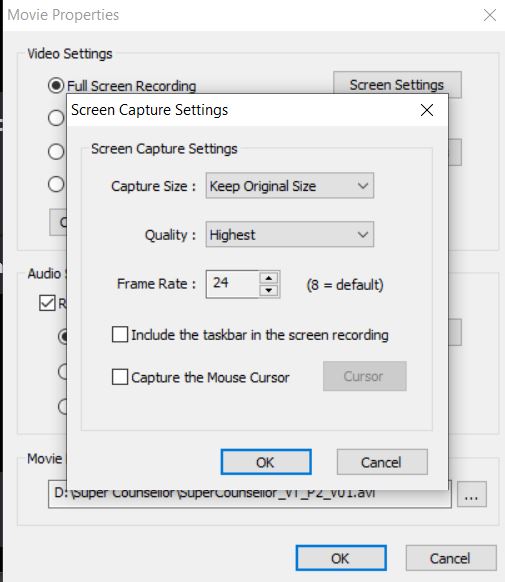
Task: Click the greyed-out Cursor button
Action: click(365, 376)
